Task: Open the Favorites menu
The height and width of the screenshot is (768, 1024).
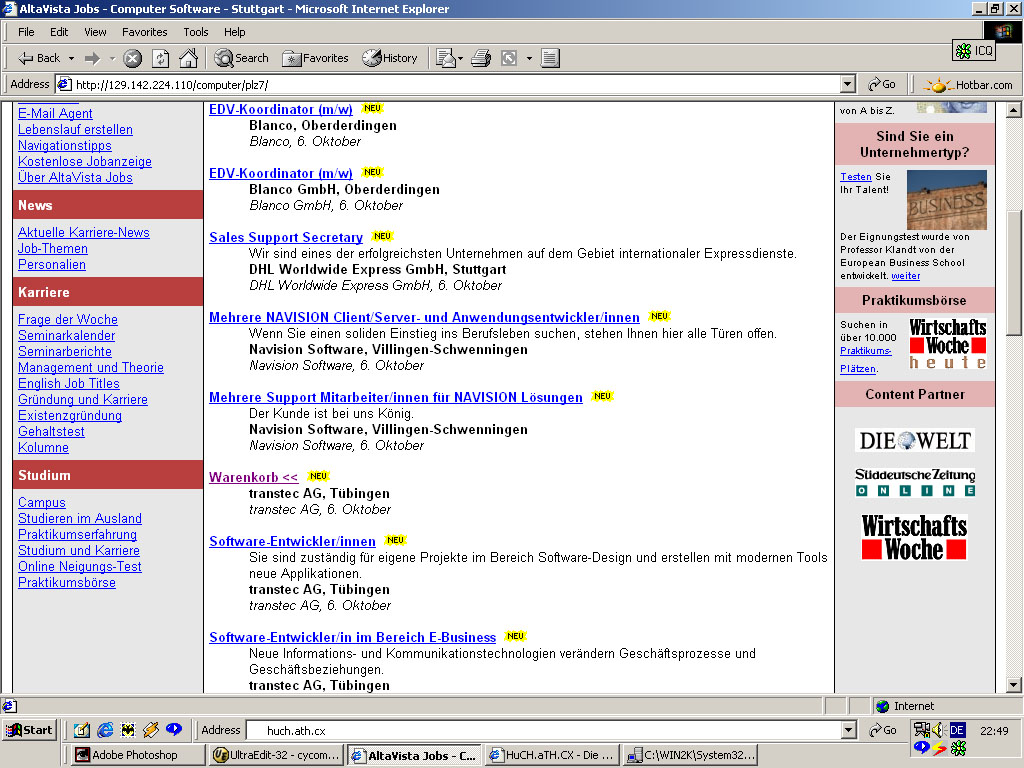Action: point(144,32)
